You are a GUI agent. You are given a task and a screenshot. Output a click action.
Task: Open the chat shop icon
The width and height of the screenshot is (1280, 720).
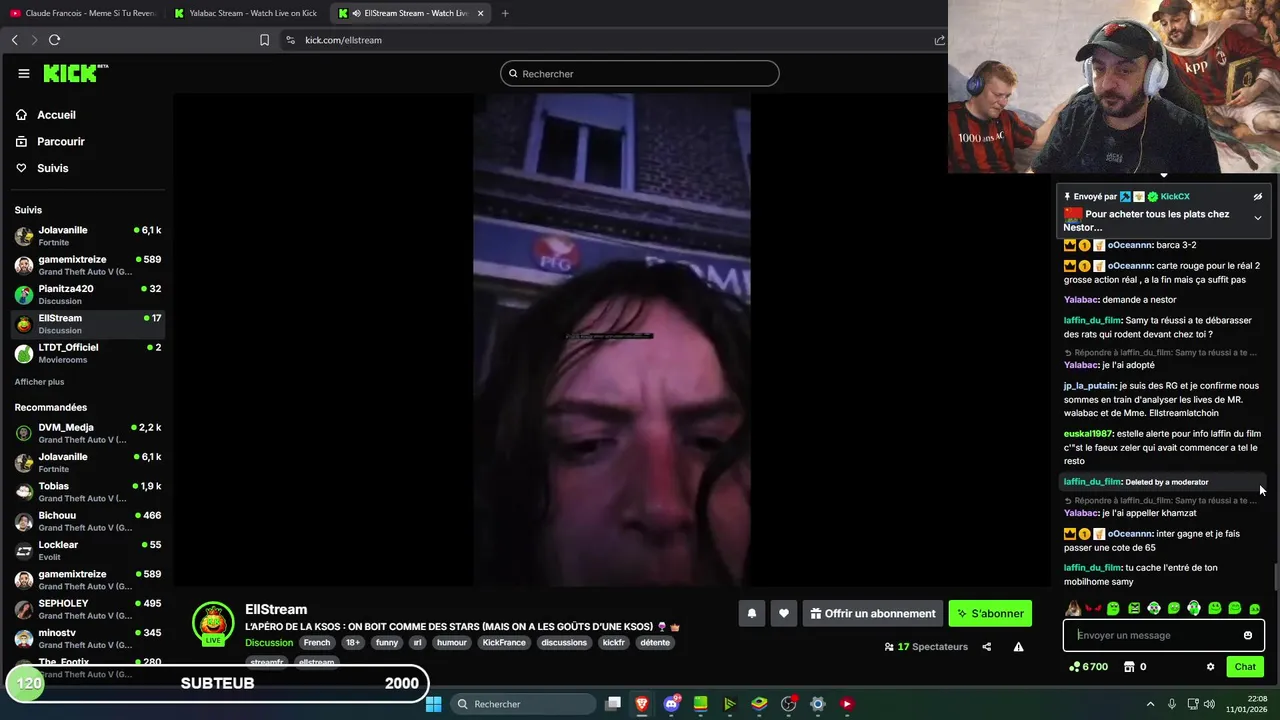click(1129, 667)
